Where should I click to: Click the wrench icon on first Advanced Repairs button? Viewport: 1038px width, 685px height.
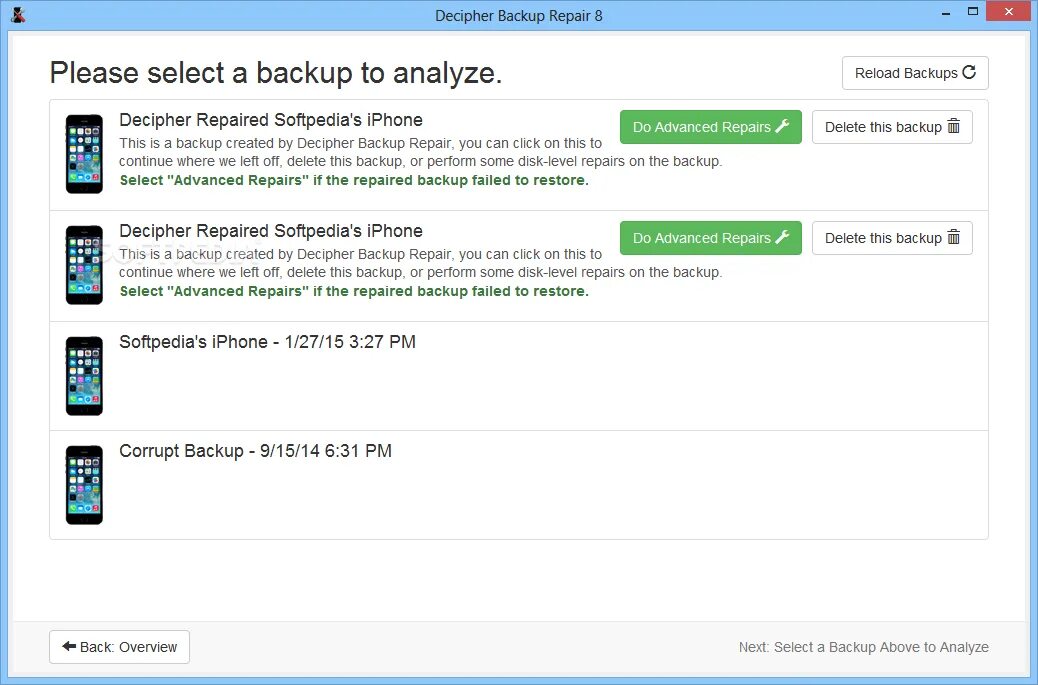(783, 127)
